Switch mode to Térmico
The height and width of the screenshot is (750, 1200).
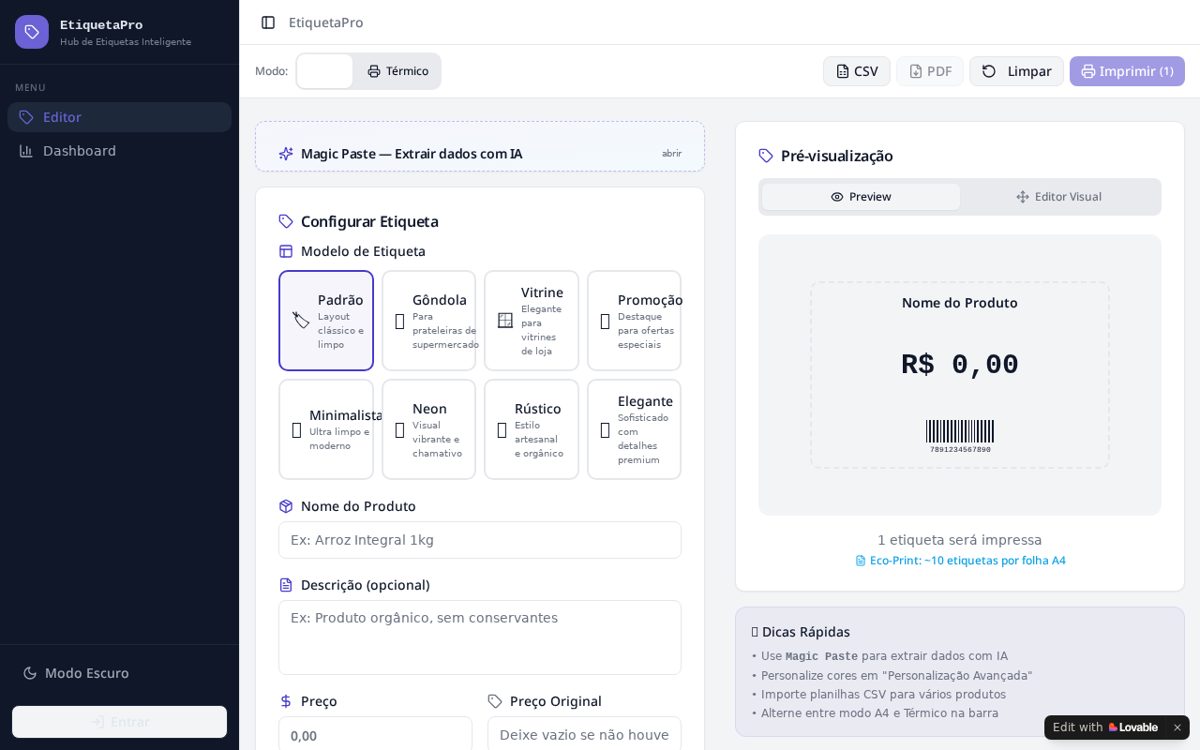point(398,71)
